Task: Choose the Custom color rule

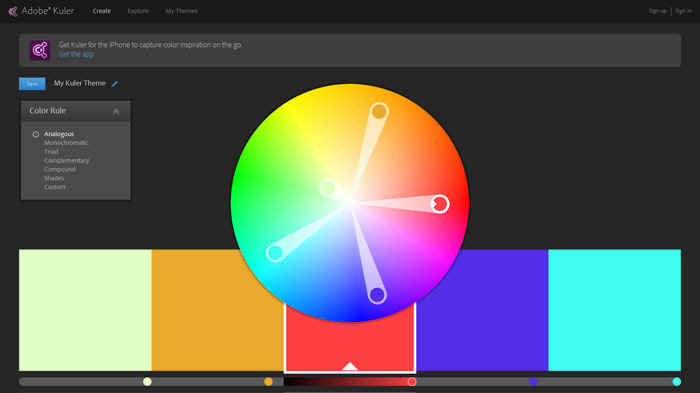Action: coord(54,187)
